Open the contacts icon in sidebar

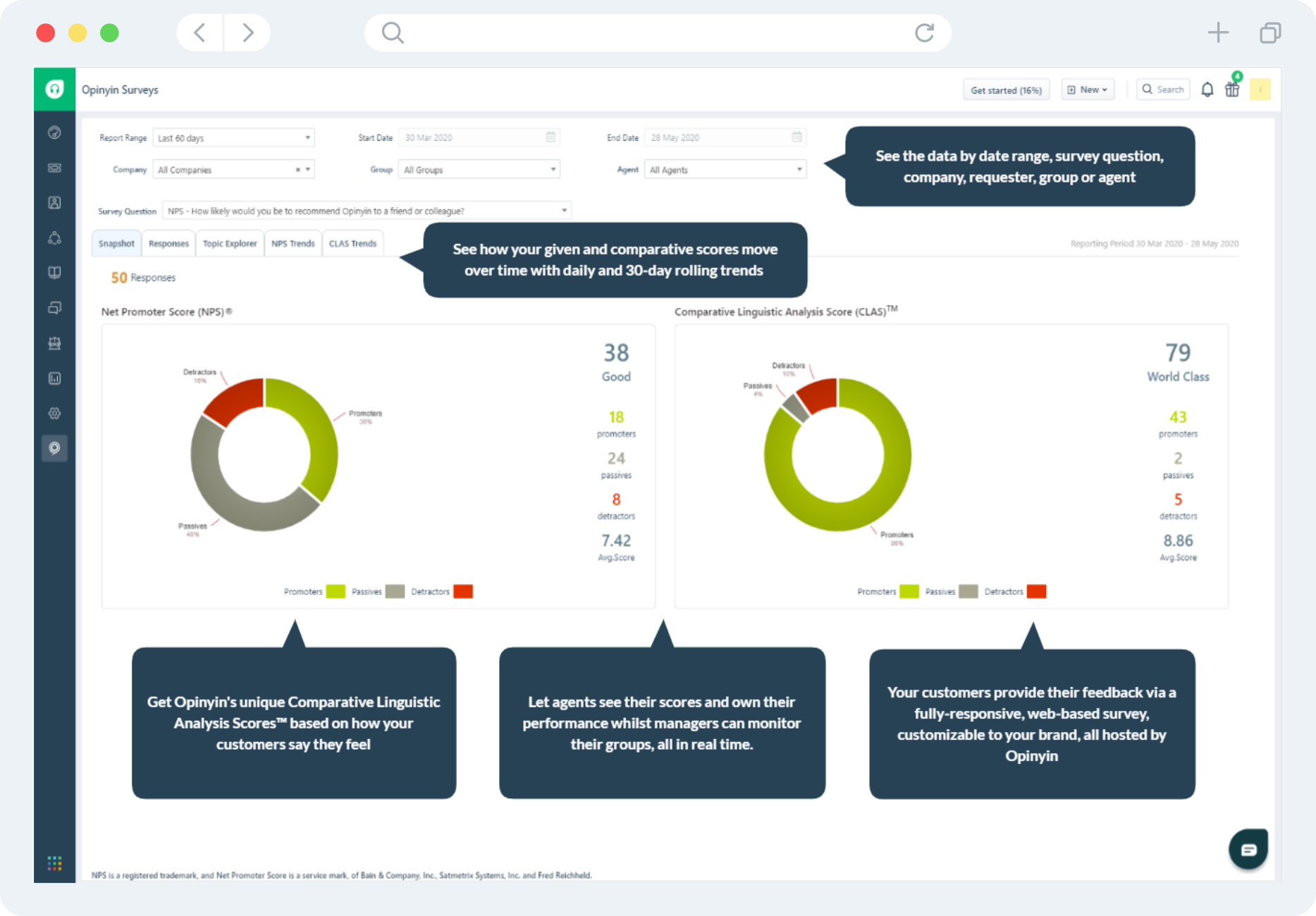point(54,203)
